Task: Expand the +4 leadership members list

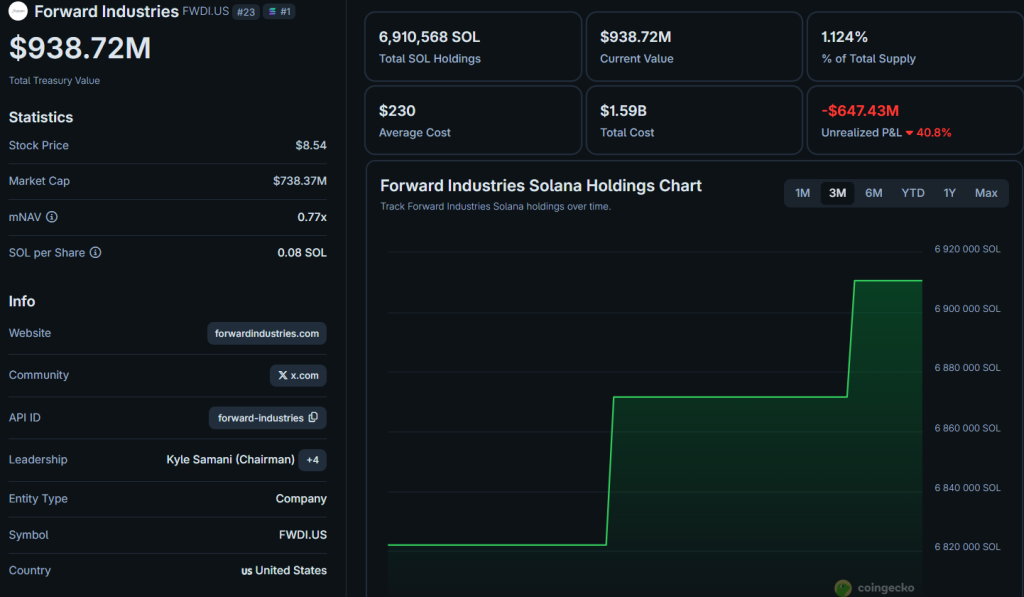Action: [x=312, y=460]
